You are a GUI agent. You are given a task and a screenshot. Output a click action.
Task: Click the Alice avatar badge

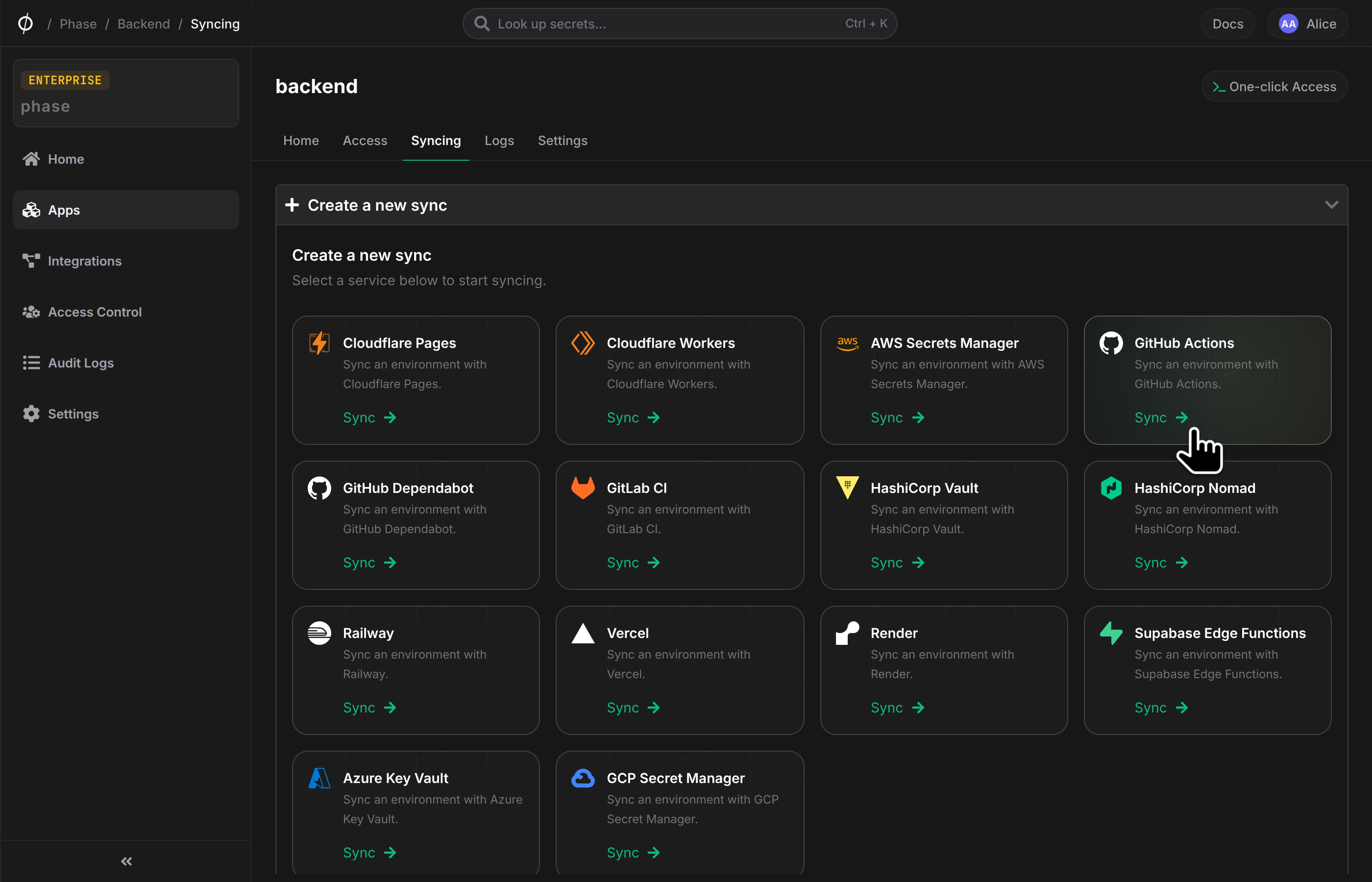1288,24
